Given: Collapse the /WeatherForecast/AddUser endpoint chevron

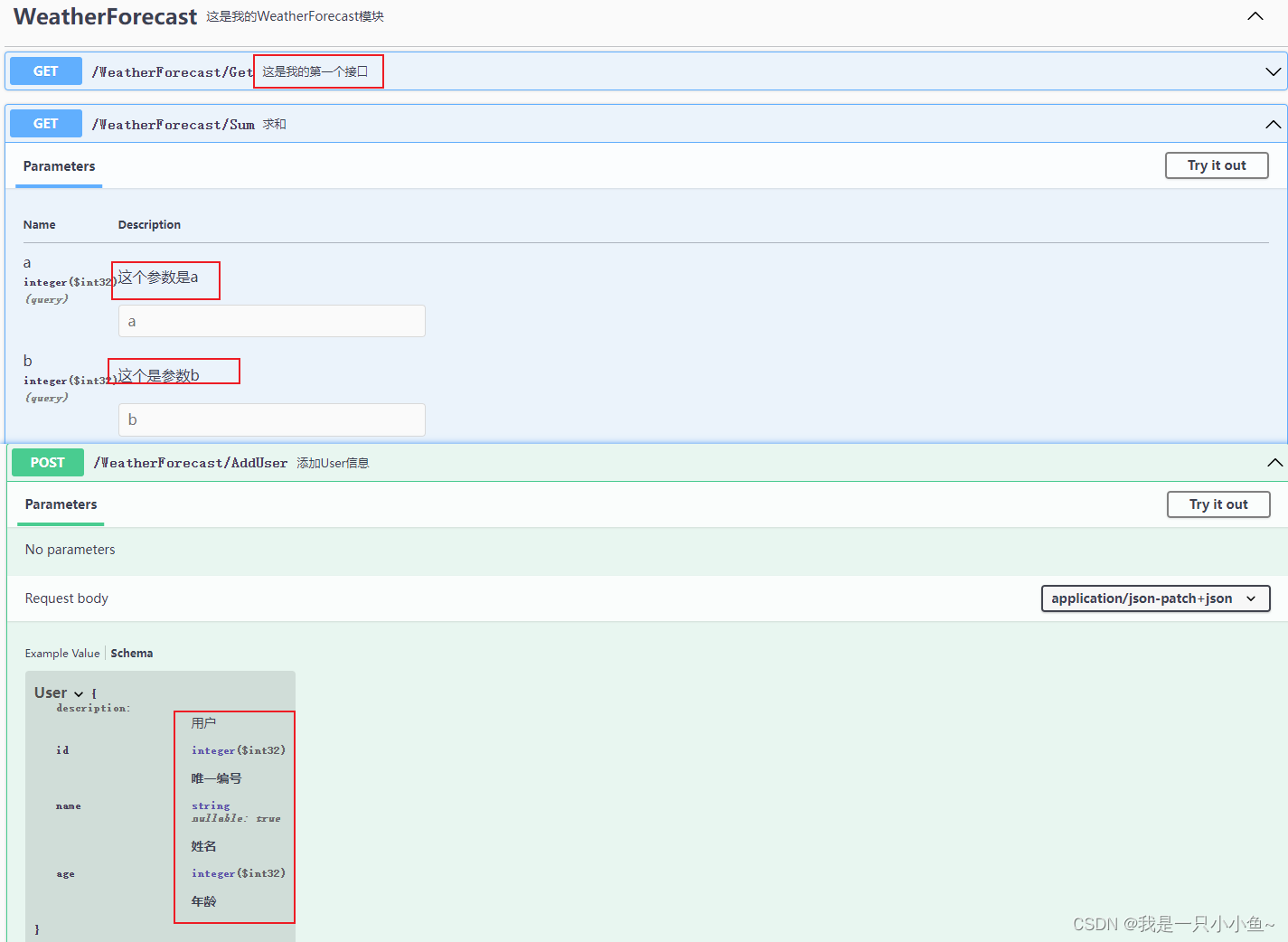Looking at the screenshot, I should 1274,463.
